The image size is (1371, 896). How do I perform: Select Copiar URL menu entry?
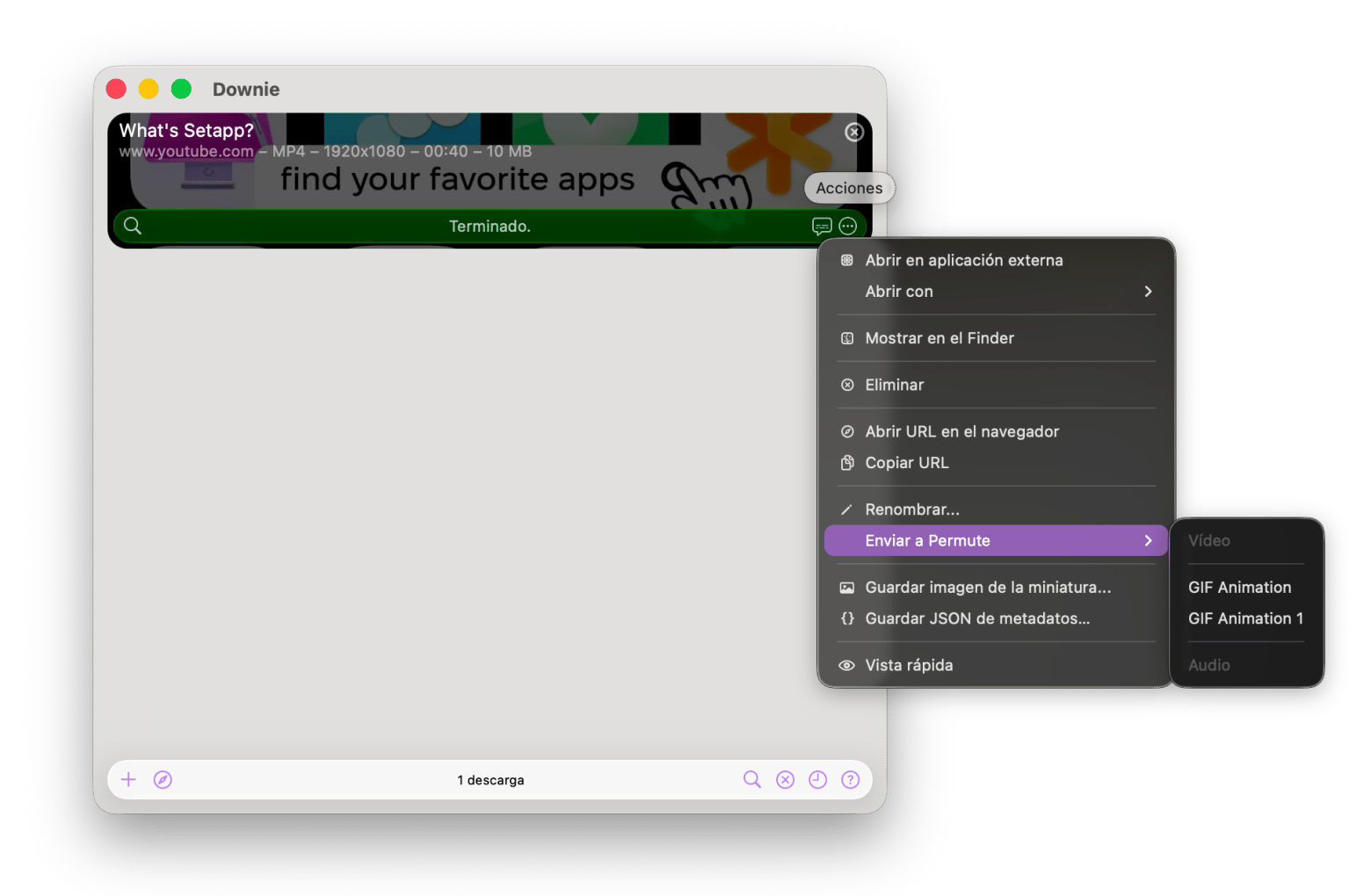click(x=996, y=463)
